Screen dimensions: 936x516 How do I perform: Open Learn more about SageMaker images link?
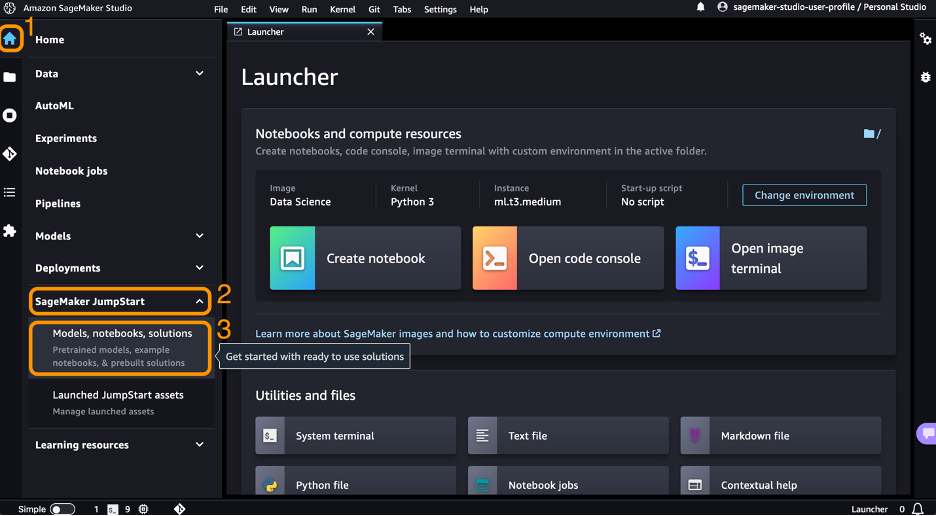(x=458, y=334)
